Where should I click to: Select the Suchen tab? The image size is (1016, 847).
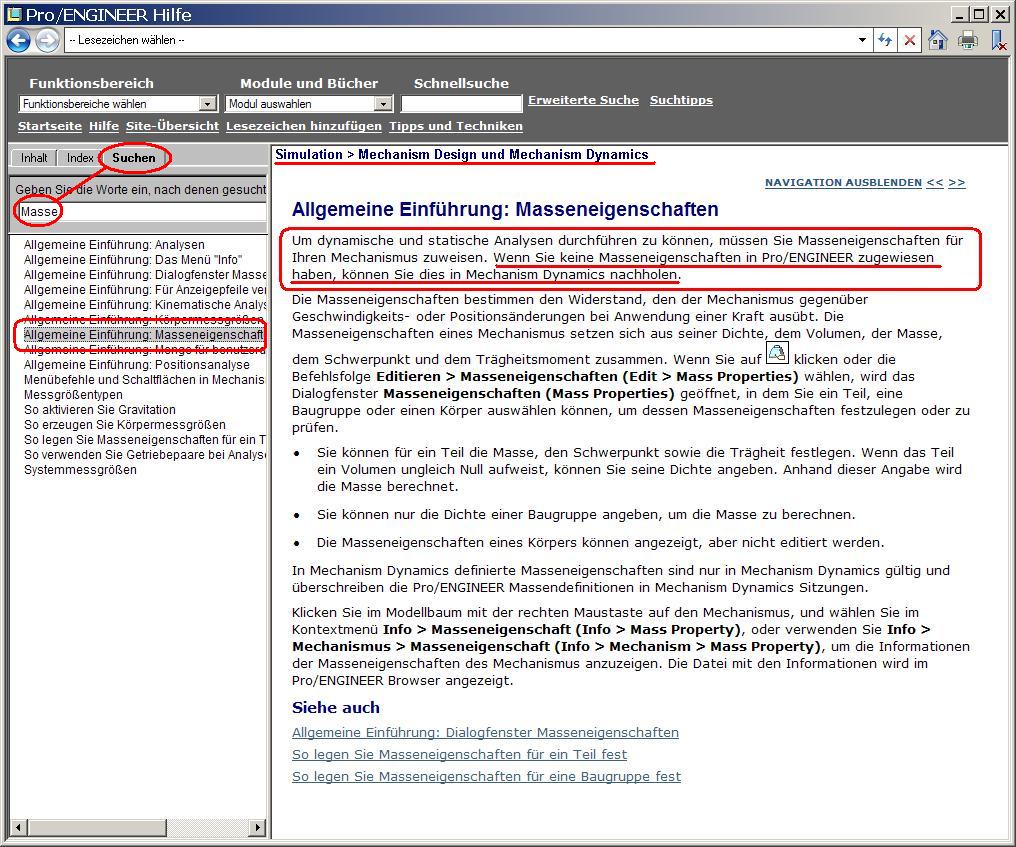133,158
